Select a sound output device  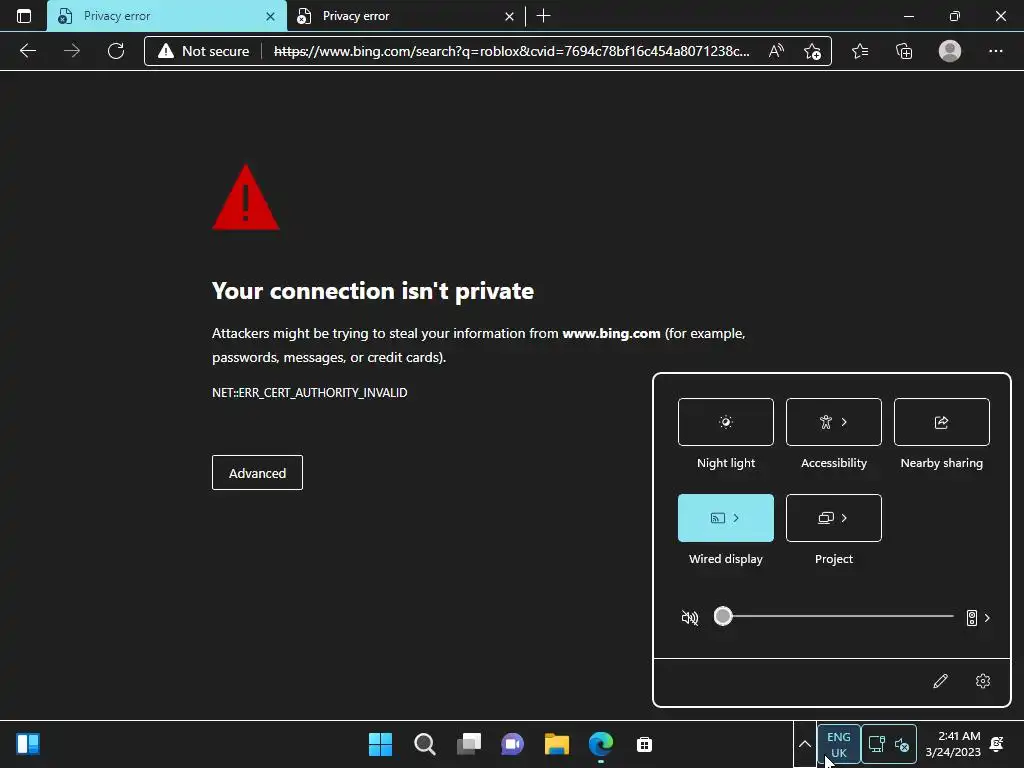point(978,618)
